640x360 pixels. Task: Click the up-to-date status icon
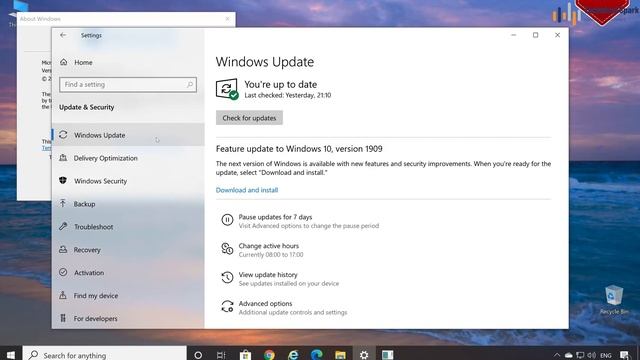pyautogui.click(x=227, y=89)
